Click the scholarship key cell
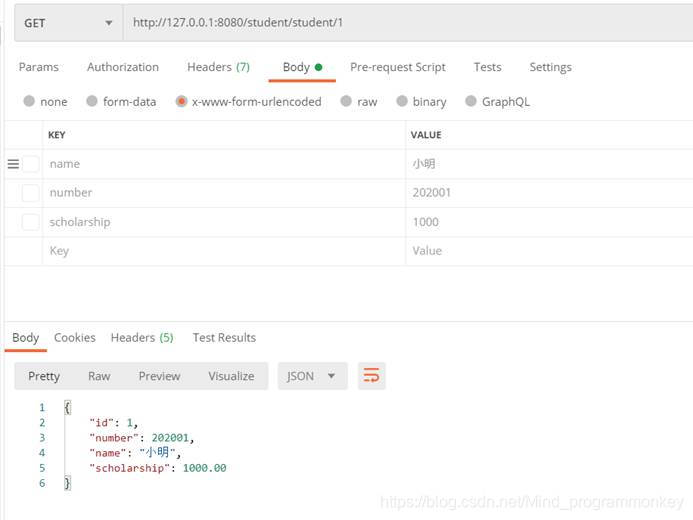The height and width of the screenshot is (520, 693). click(224, 222)
